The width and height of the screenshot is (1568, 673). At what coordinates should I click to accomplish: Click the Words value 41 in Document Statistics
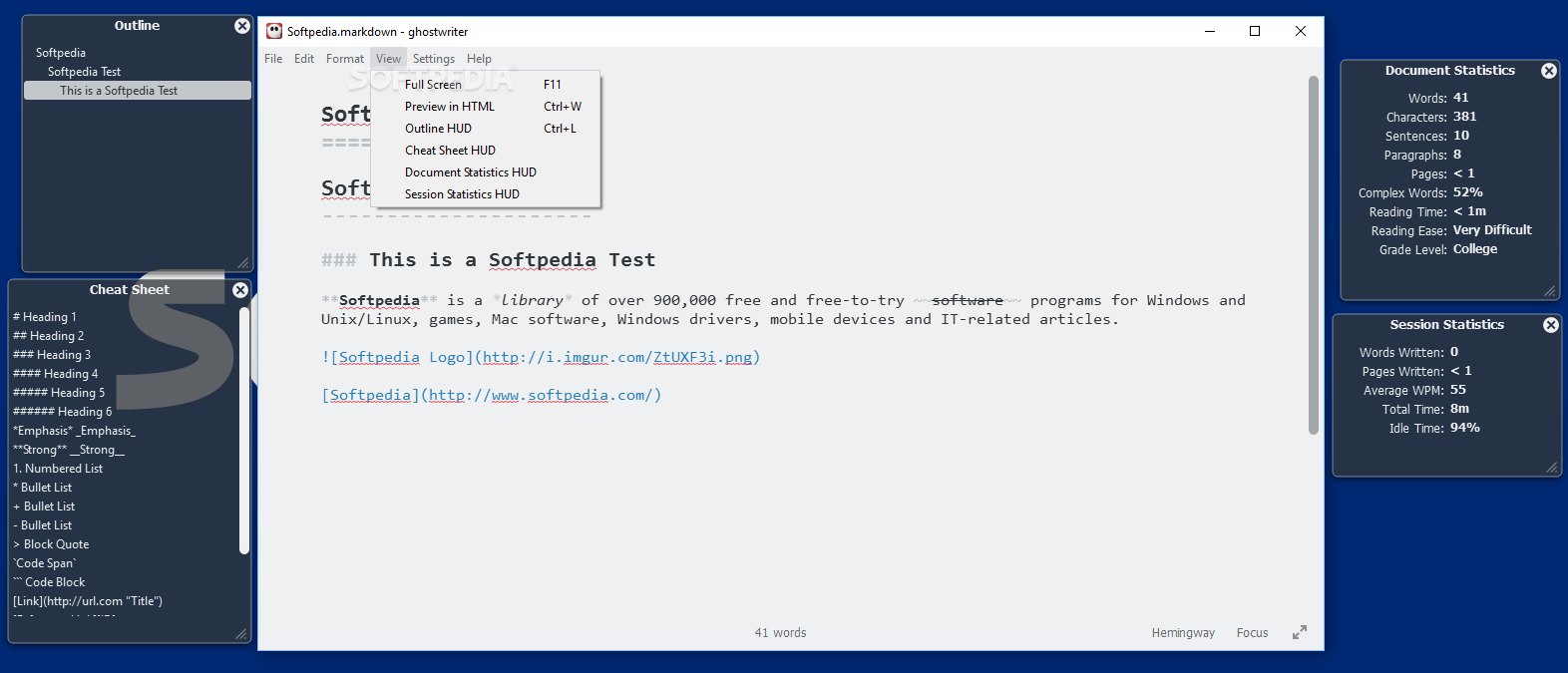coord(1461,98)
